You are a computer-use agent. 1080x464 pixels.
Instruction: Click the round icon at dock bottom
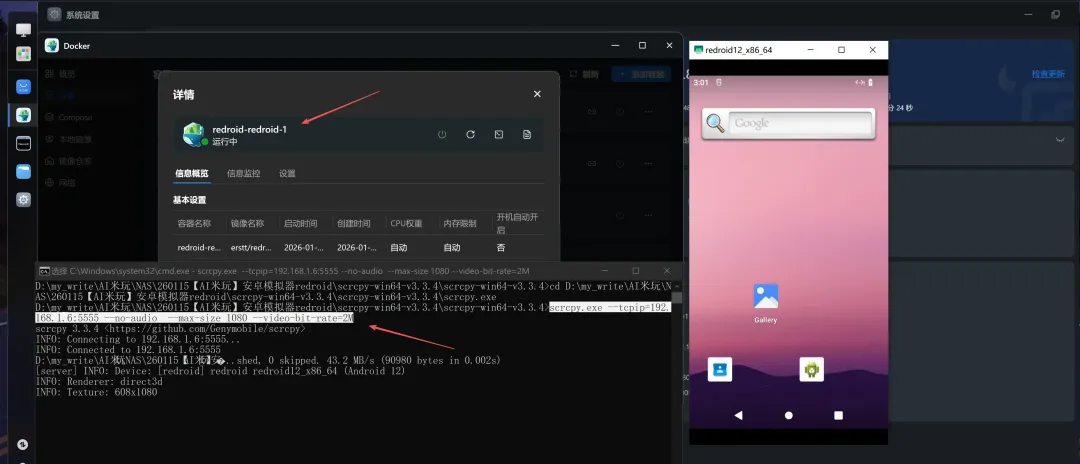pyautogui.click(x=23, y=444)
